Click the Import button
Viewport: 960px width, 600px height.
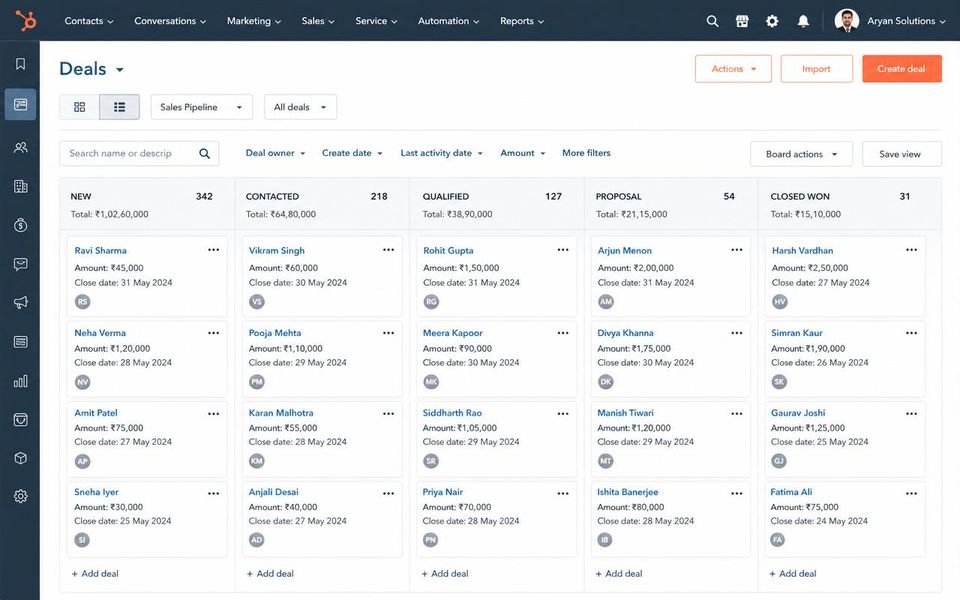coord(816,69)
